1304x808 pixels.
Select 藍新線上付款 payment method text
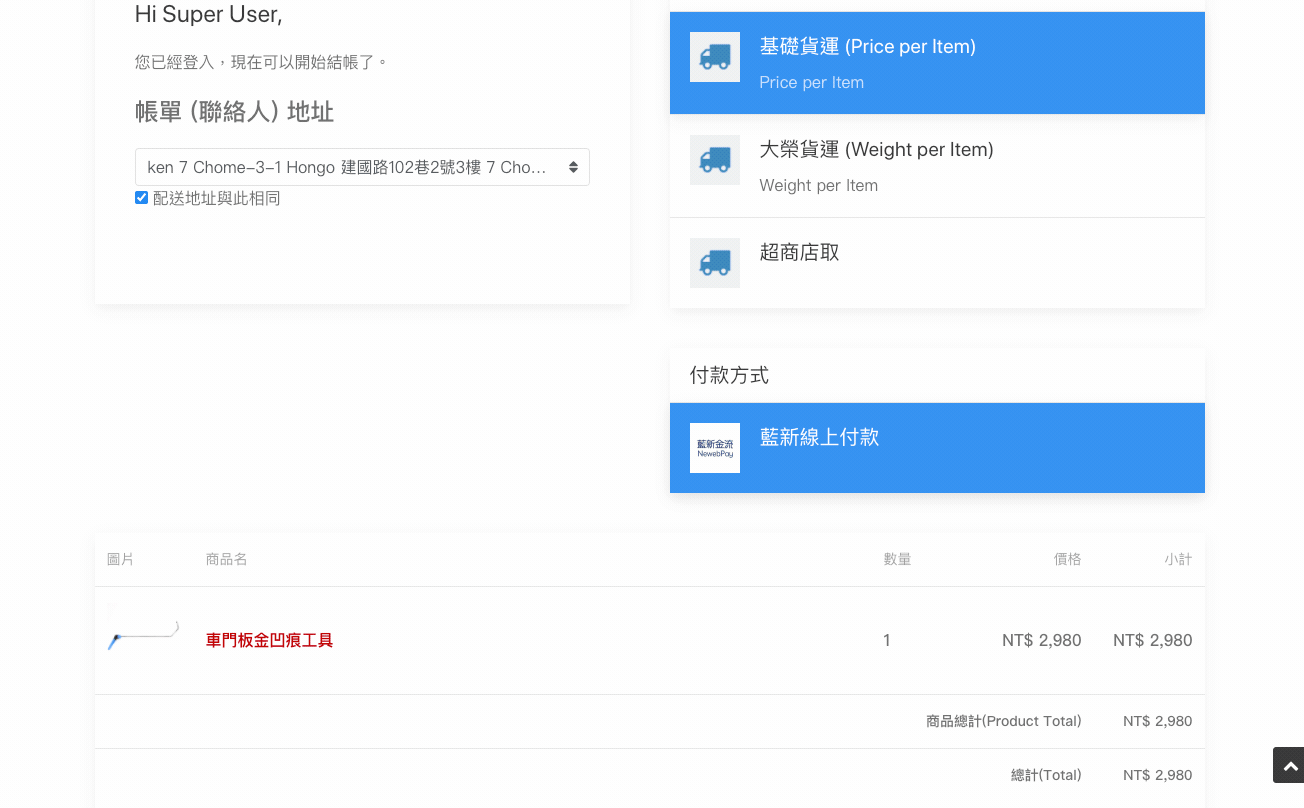point(819,437)
